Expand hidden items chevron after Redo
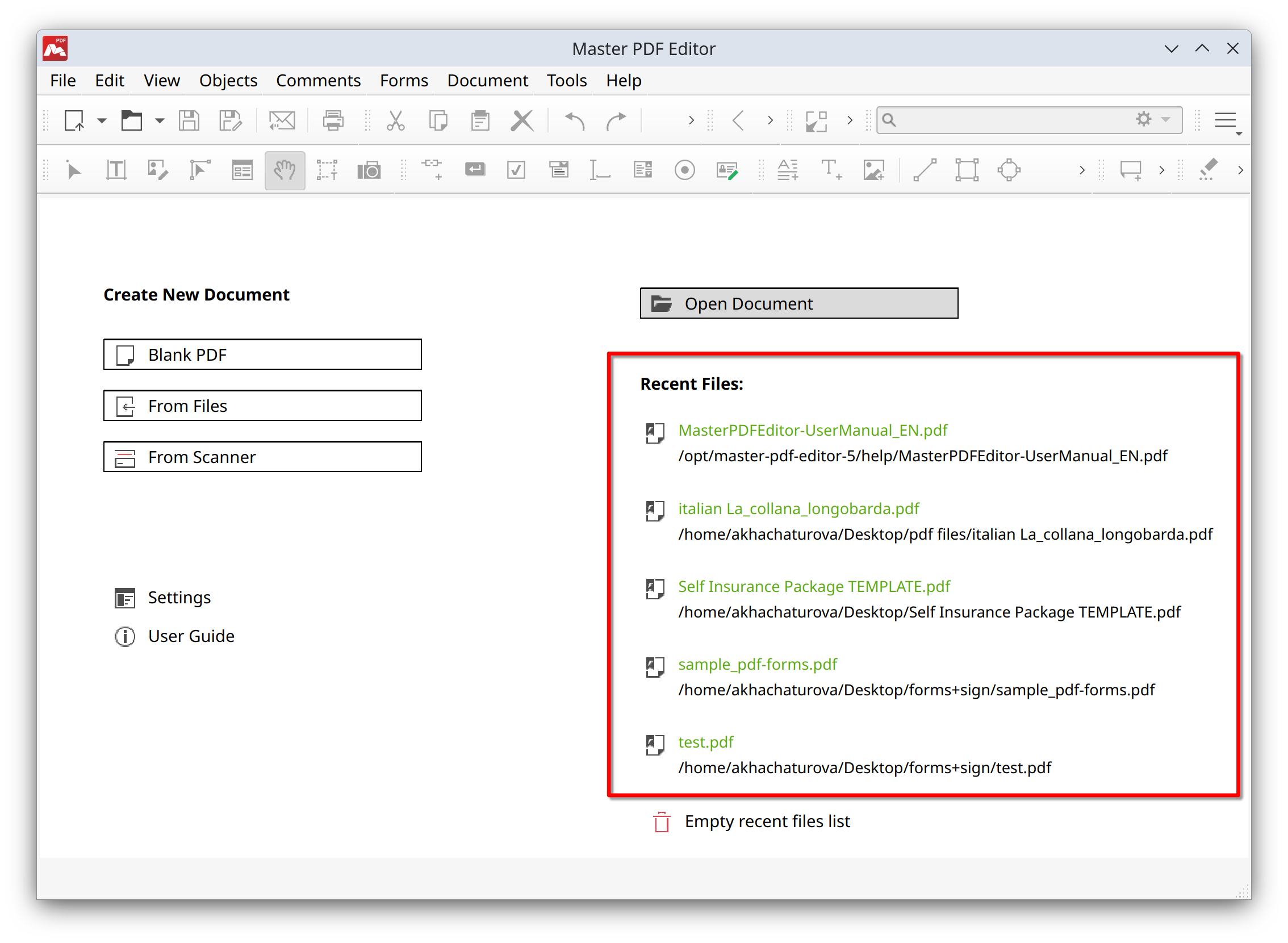This screenshot has height=943, width=1288. (691, 120)
